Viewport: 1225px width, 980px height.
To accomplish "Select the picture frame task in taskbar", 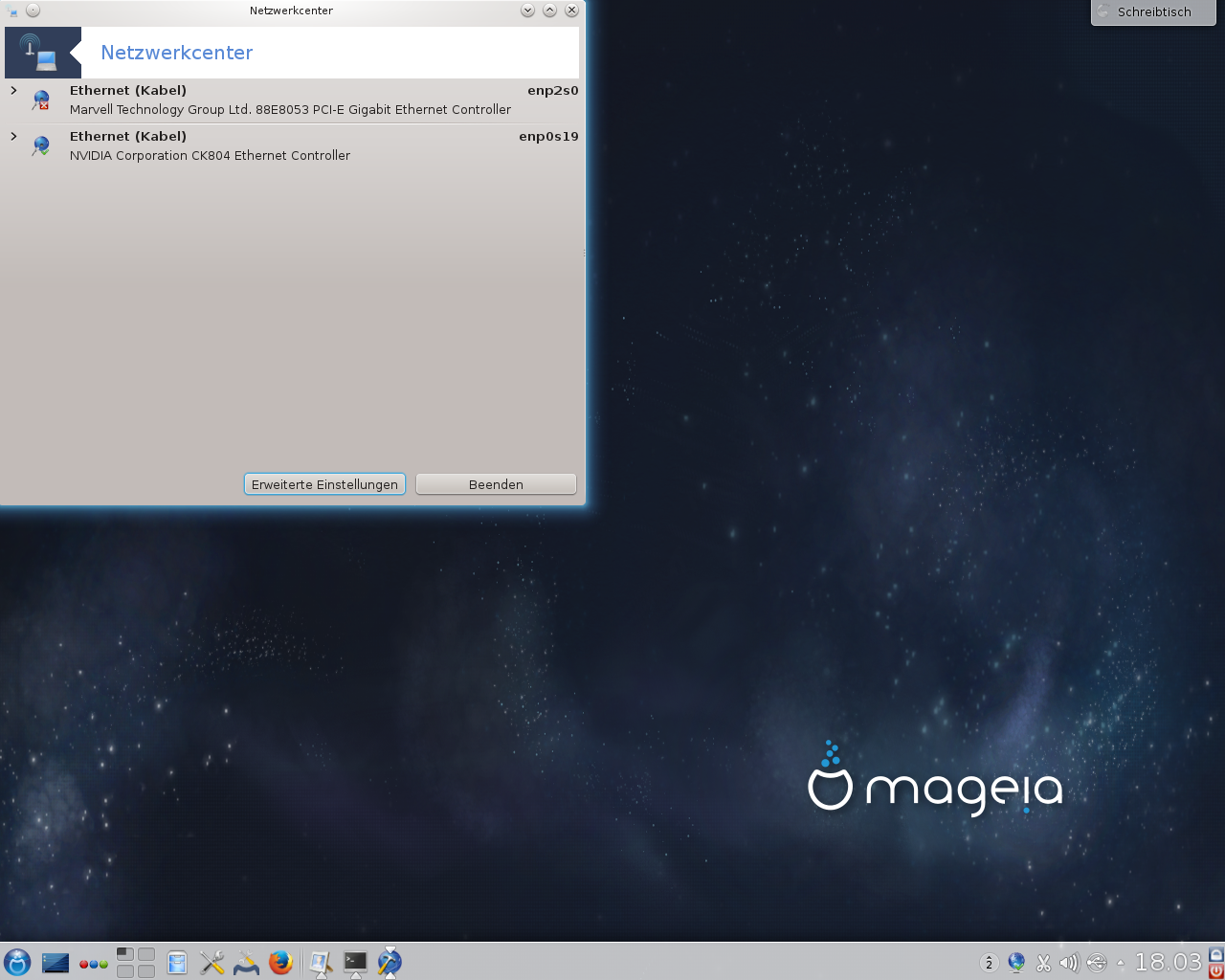I will click(x=322, y=963).
